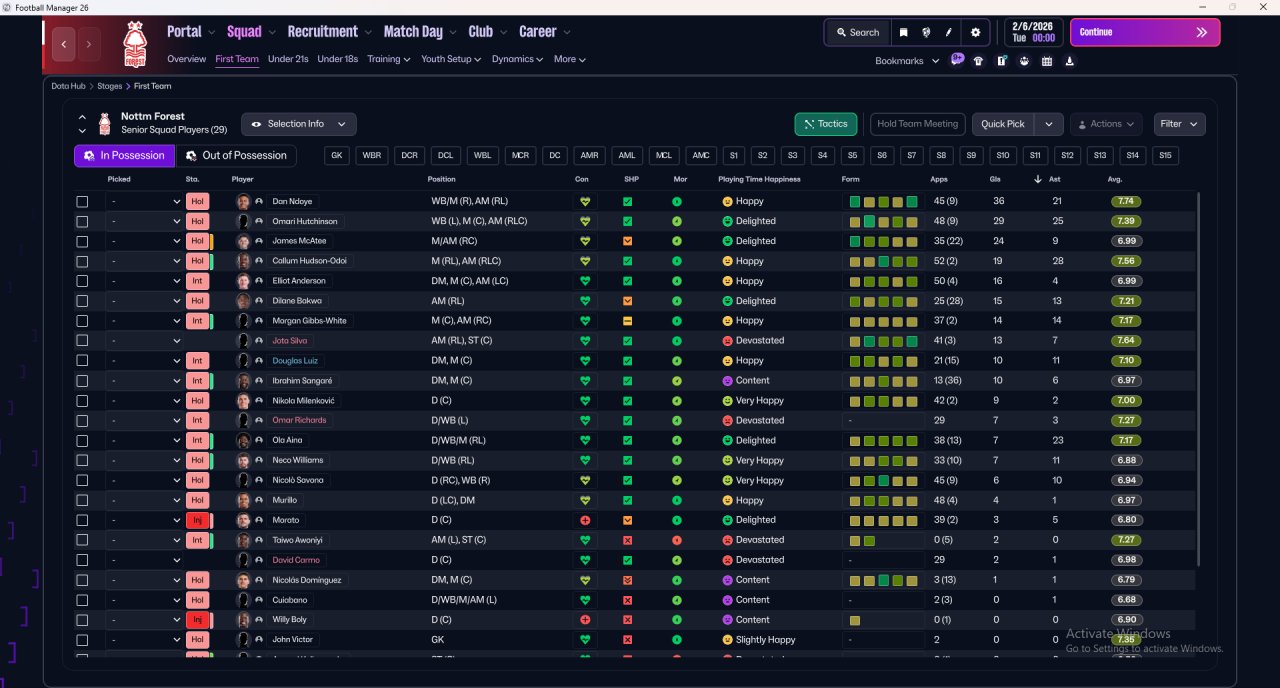
Task: Open Picked dropdown for Dan Ndoye
Action: [145, 201]
